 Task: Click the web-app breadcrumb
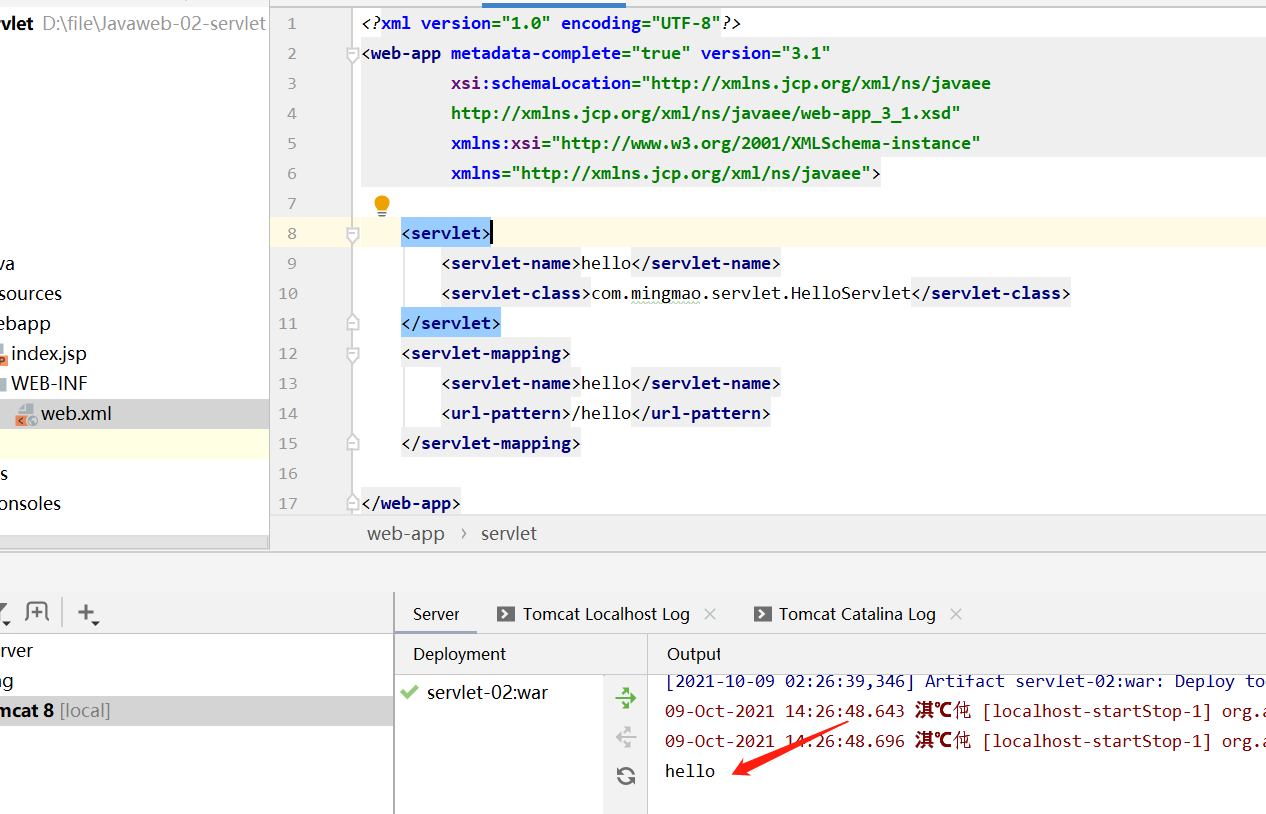point(406,533)
